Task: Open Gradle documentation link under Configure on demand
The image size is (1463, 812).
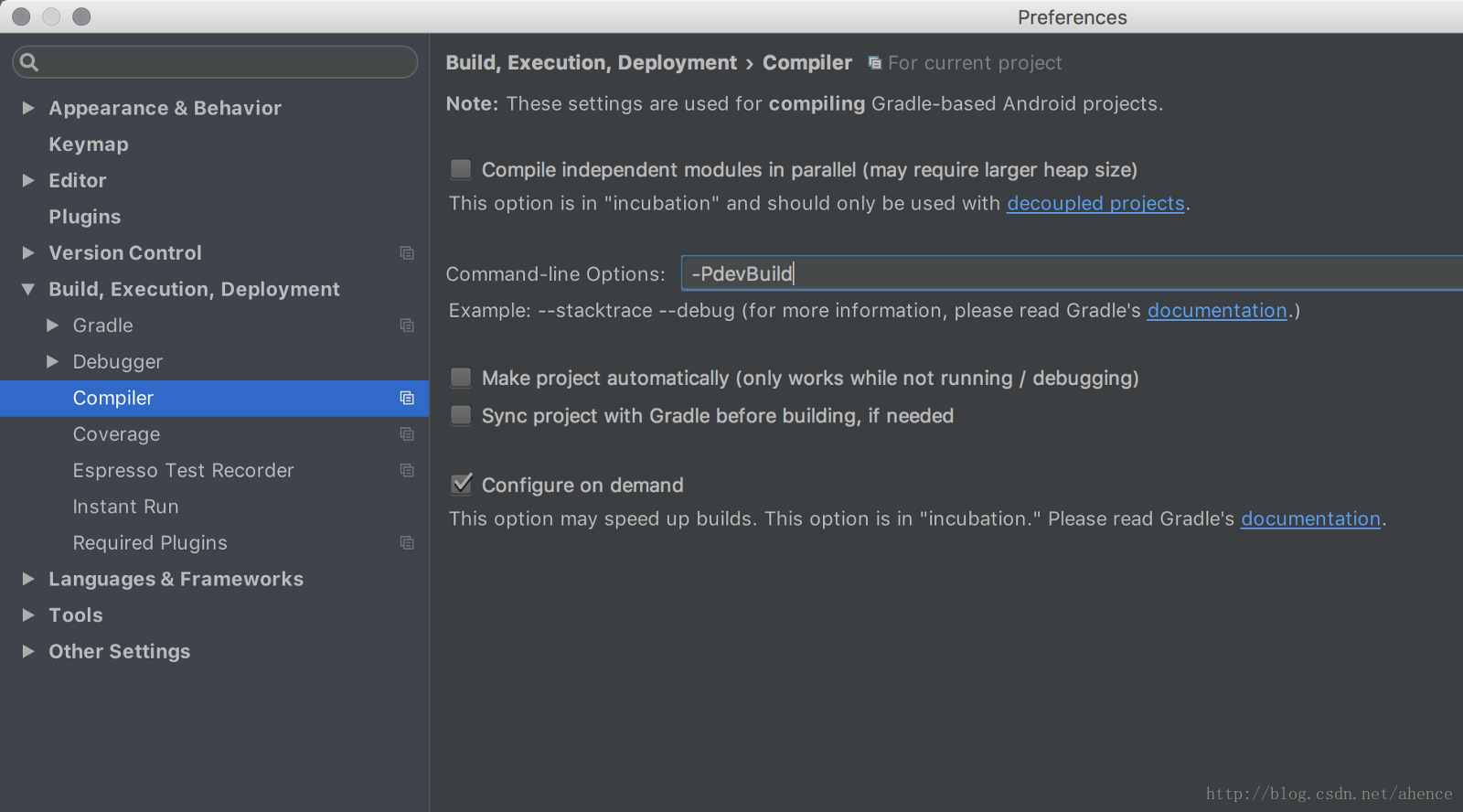Action: (x=1310, y=518)
